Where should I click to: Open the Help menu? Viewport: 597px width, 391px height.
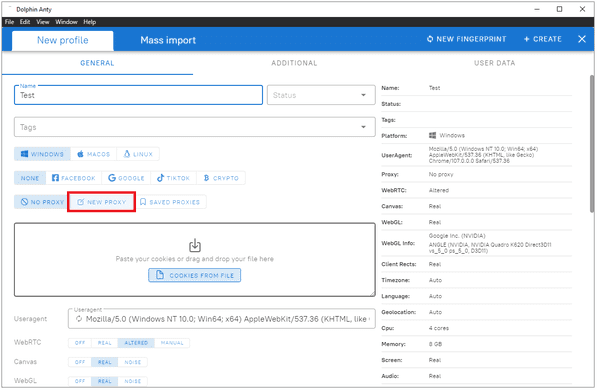coord(90,22)
